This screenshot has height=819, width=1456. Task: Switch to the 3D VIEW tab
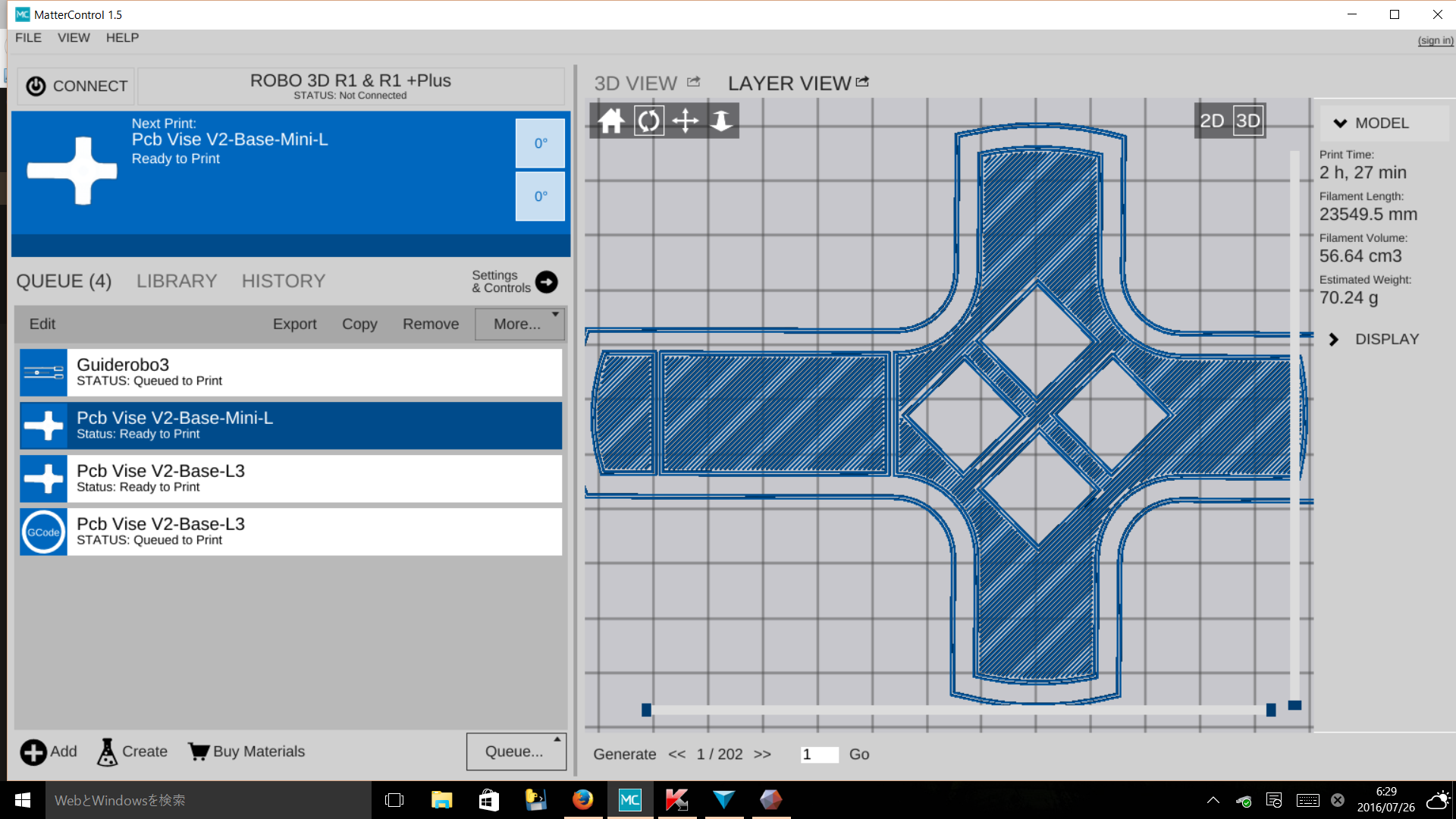point(635,83)
